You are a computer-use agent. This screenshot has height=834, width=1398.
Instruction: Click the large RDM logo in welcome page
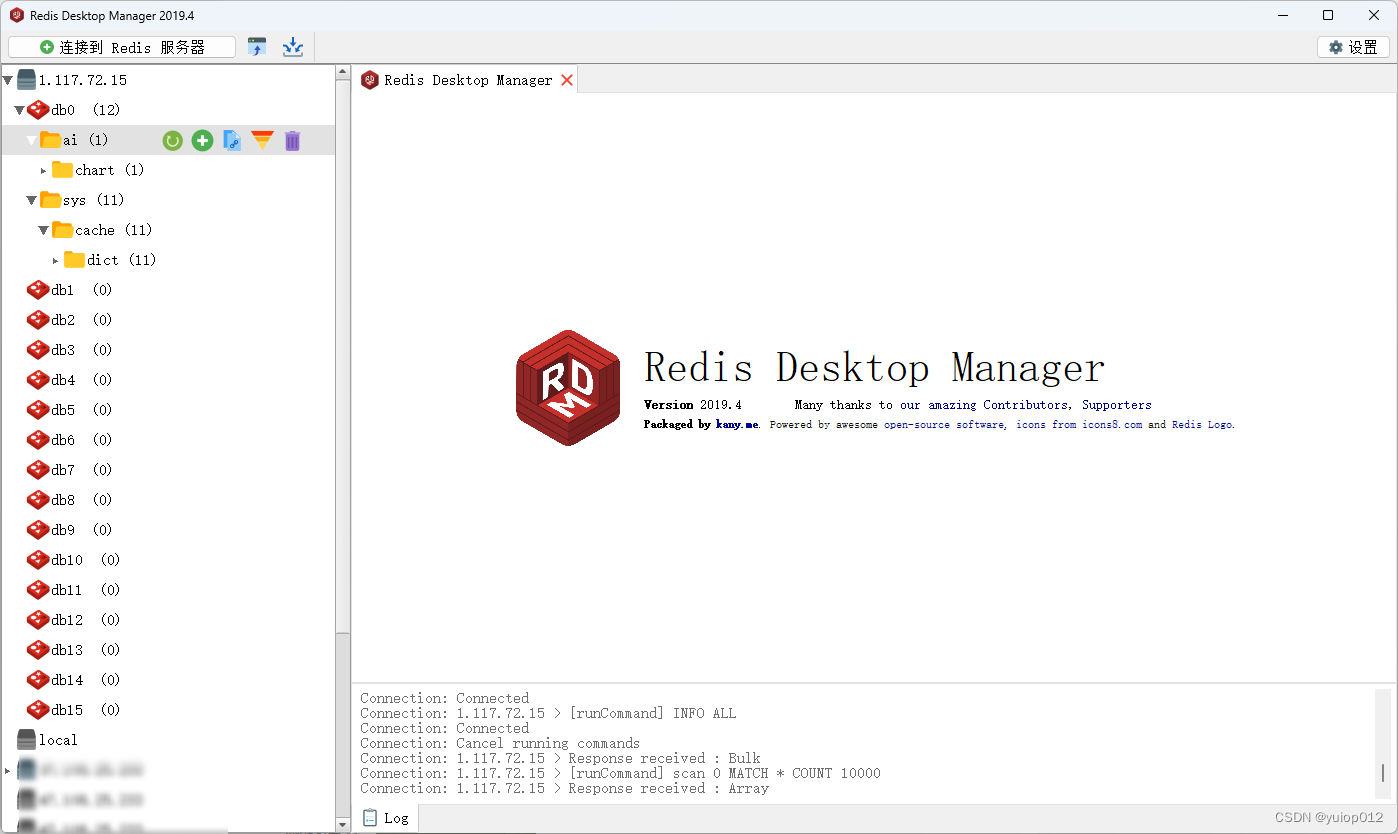(x=568, y=388)
